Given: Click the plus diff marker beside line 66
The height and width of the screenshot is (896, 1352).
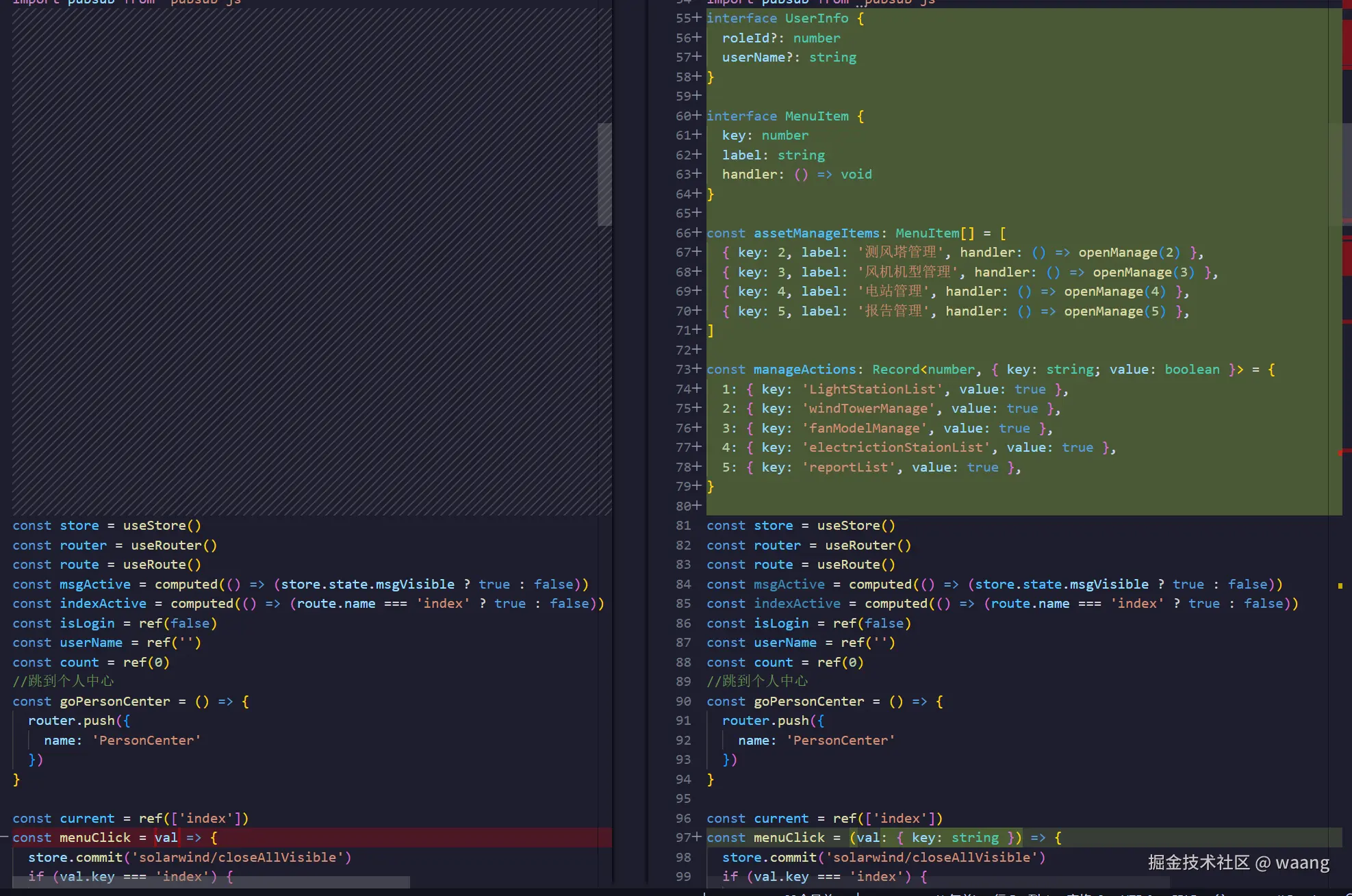Looking at the screenshot, I should pos(697,233).
